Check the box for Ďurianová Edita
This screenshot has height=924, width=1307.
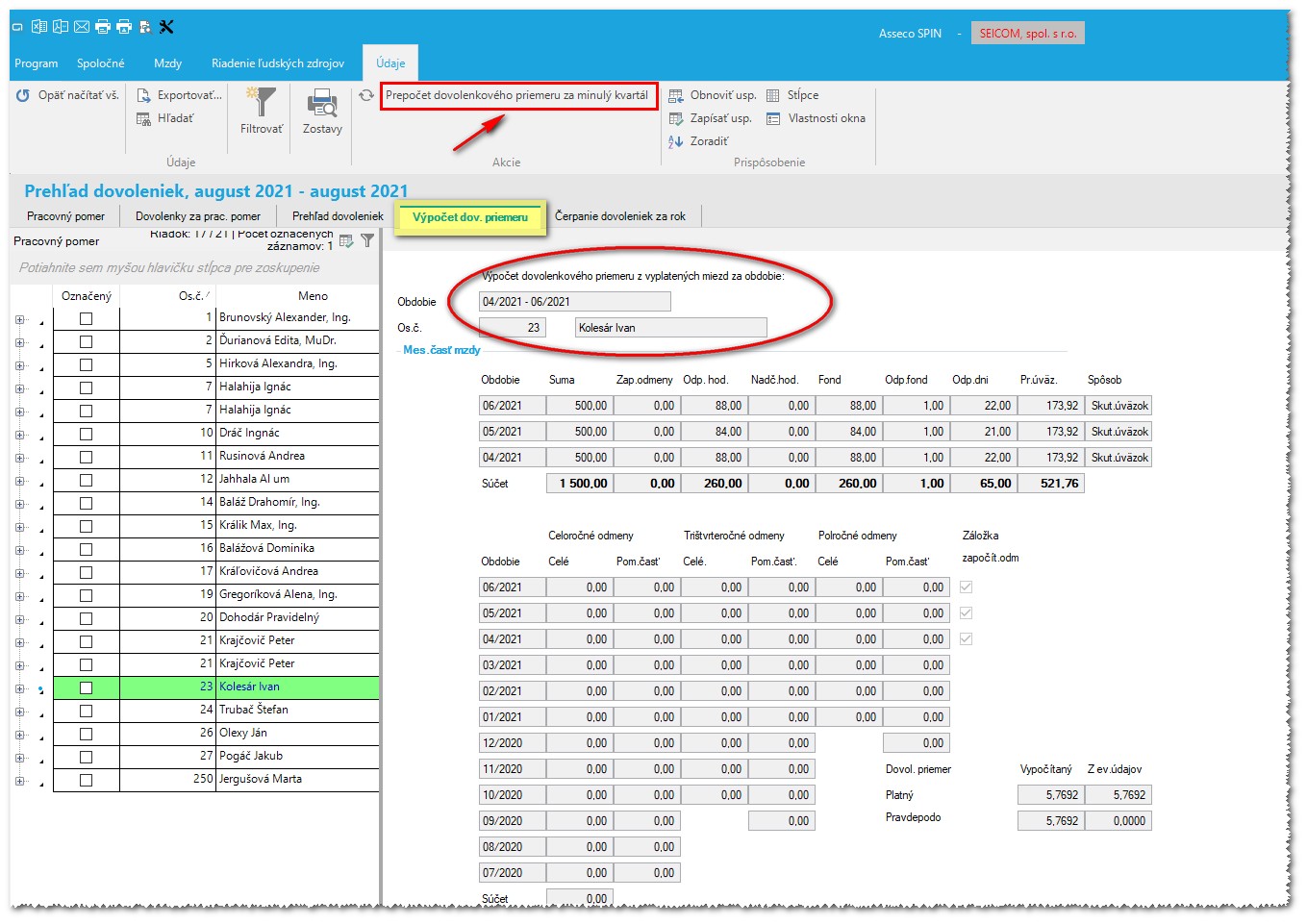87,341
